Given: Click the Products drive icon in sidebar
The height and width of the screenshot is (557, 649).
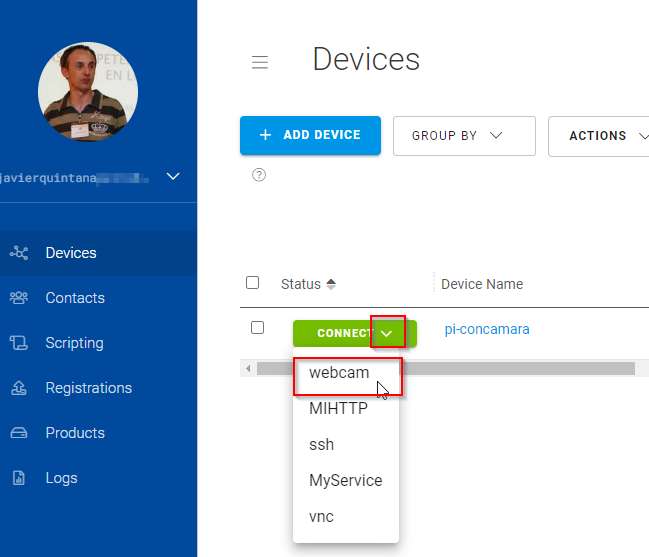Looking at the screenshot, I should [19, 433].
